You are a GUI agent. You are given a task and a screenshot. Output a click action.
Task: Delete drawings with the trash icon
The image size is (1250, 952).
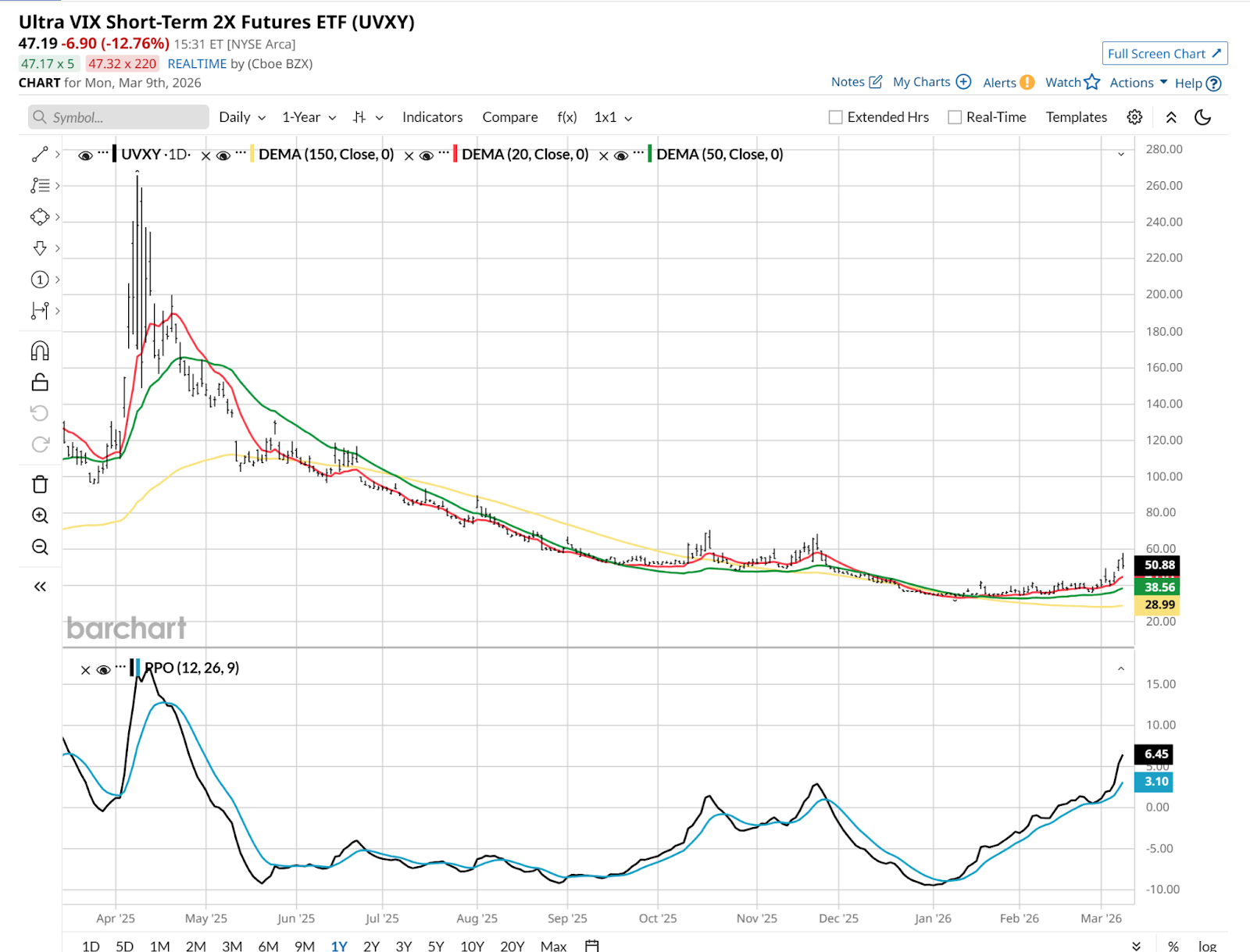tap(40, 484)
